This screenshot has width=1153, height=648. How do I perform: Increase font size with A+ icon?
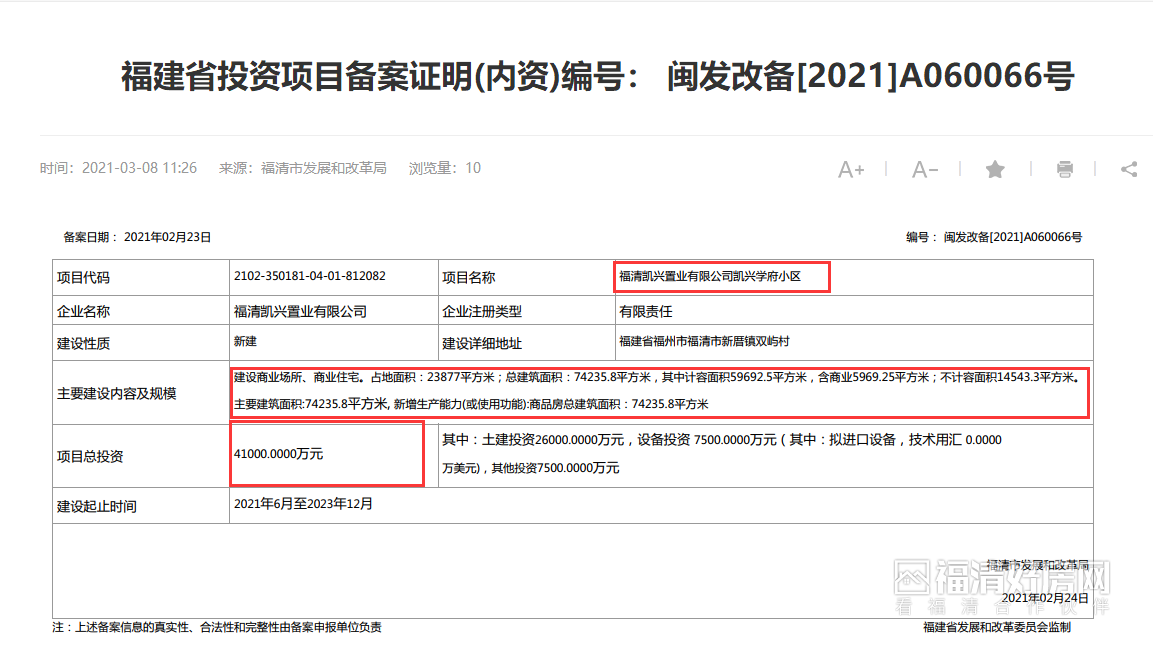(851, 170)
